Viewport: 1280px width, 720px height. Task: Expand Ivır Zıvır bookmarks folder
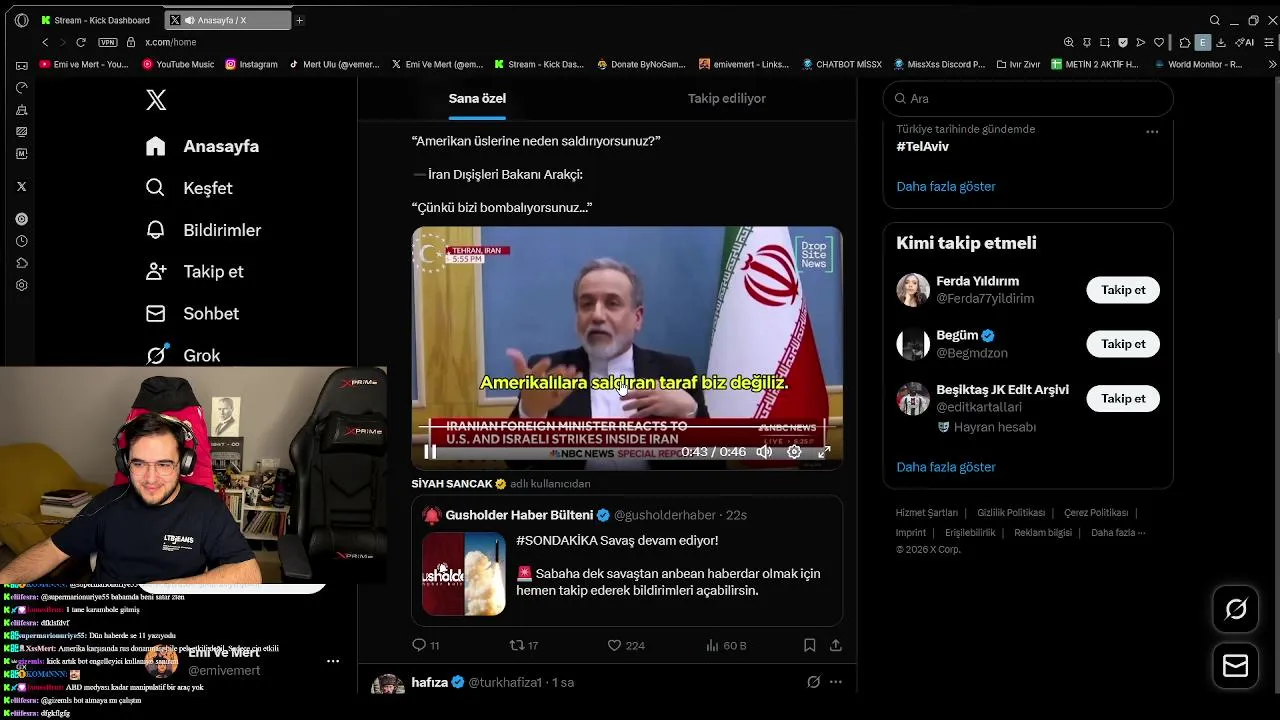[1018, 64]
